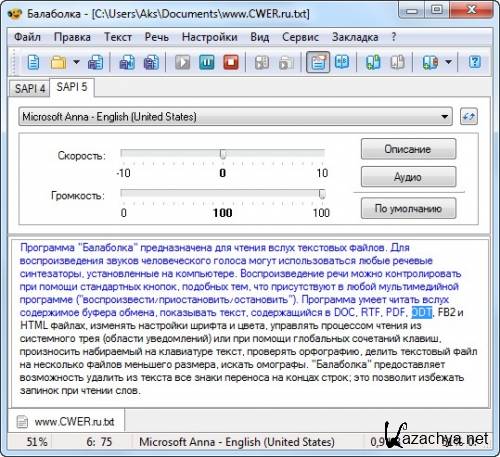Pause reading with the Pause button
Viewport: 500px width, 457px height.
point(207,62)
